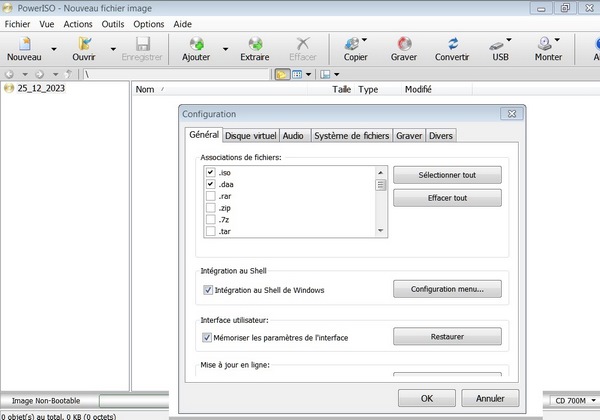The width and height of the screenshot is (600, 420).
Task: Click the Nom column header
Action: 220,90
